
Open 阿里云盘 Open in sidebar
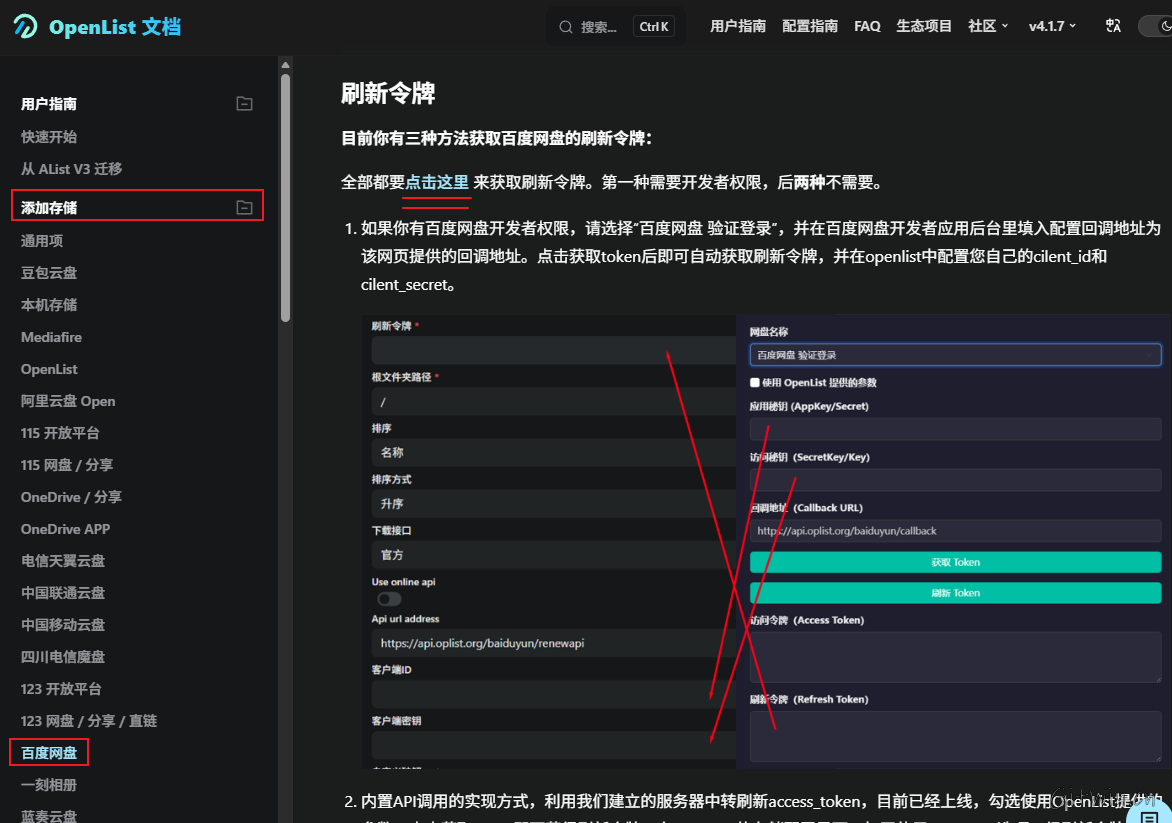(68, 401)
